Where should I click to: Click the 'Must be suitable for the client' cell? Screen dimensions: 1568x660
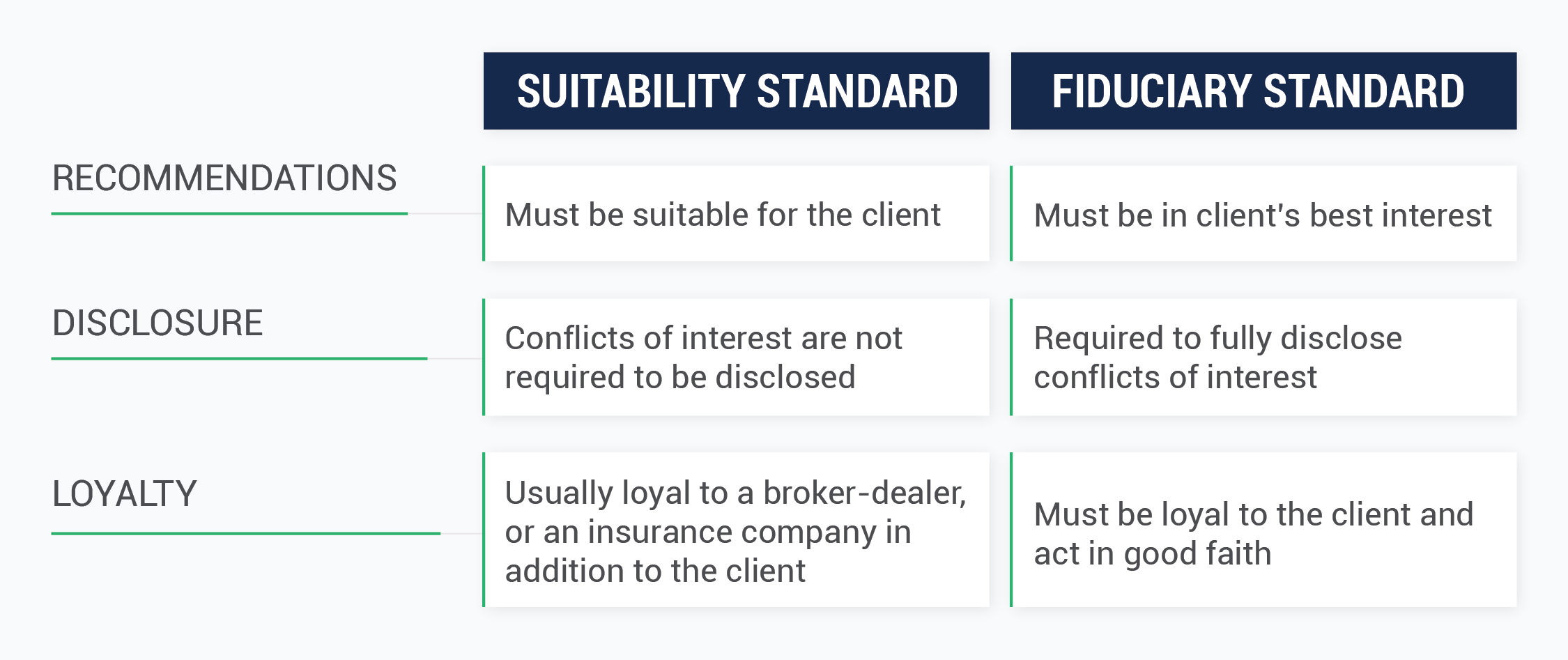pos(736,213)
